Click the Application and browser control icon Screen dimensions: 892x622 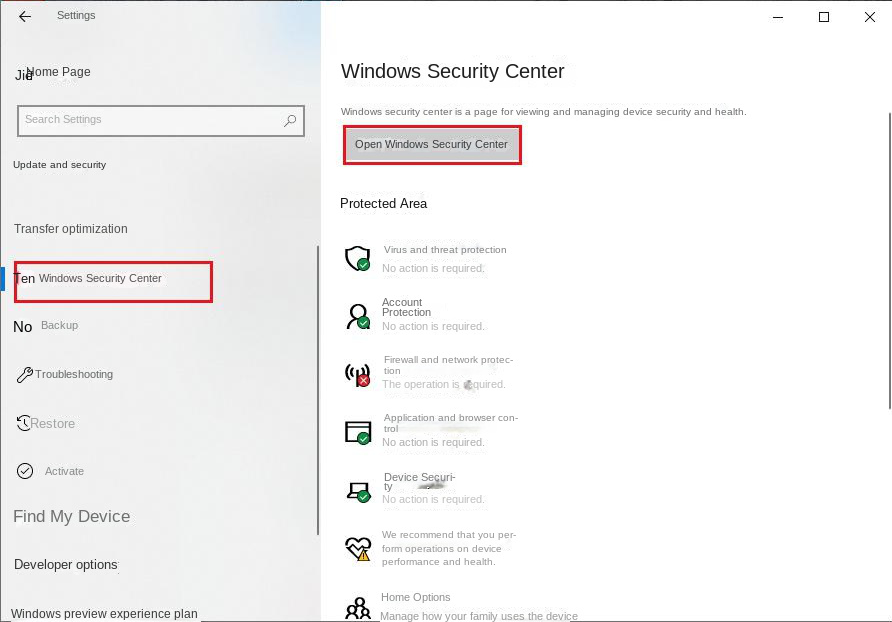357,432
